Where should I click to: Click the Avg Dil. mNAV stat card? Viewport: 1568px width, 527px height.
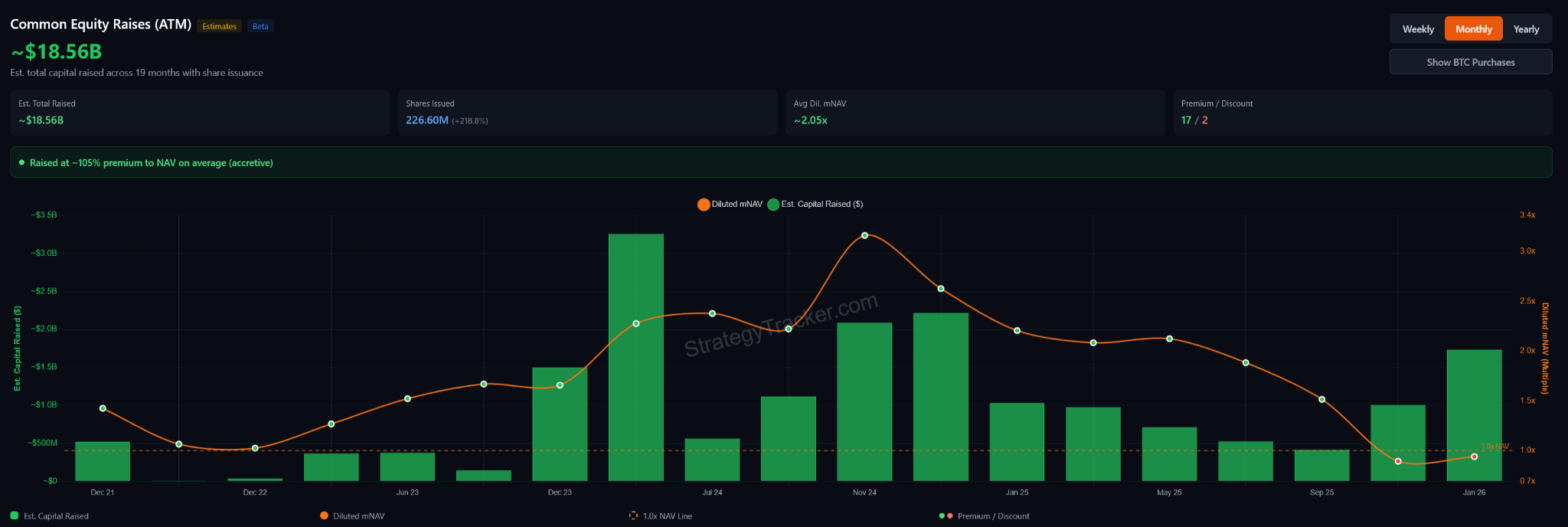974,113
